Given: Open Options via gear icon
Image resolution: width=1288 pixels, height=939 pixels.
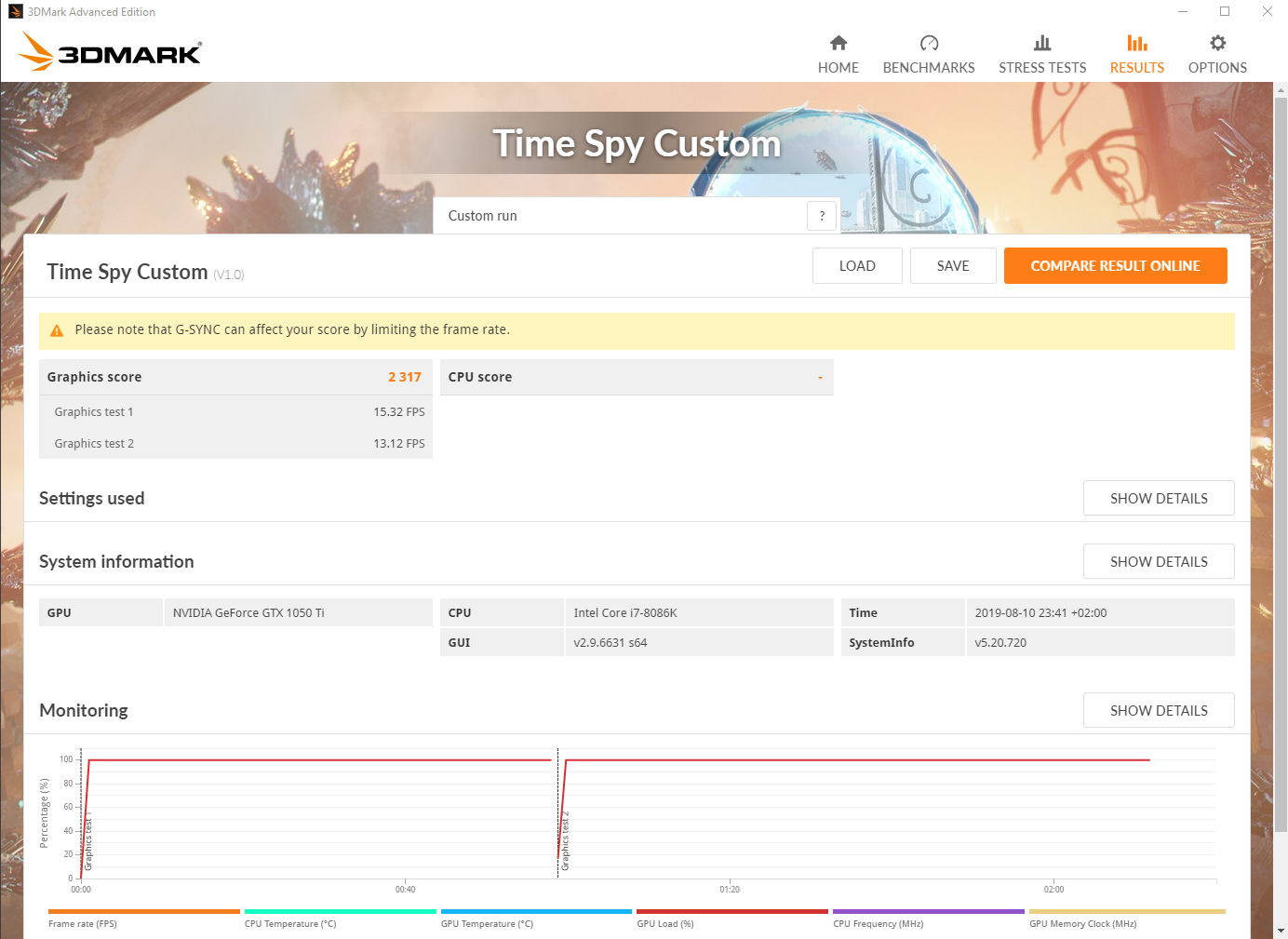Looking at the screenshot, I should click(1217, 43).
